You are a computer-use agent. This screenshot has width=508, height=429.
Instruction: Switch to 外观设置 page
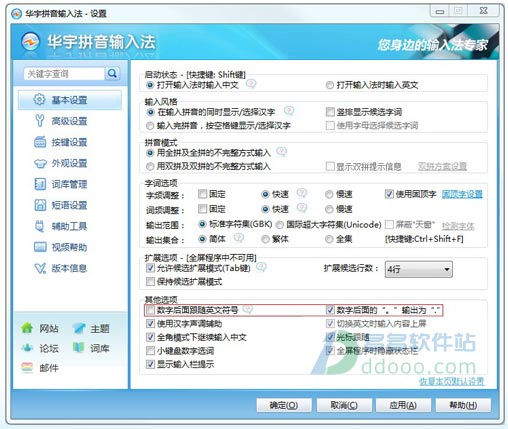tap(69, 163)
